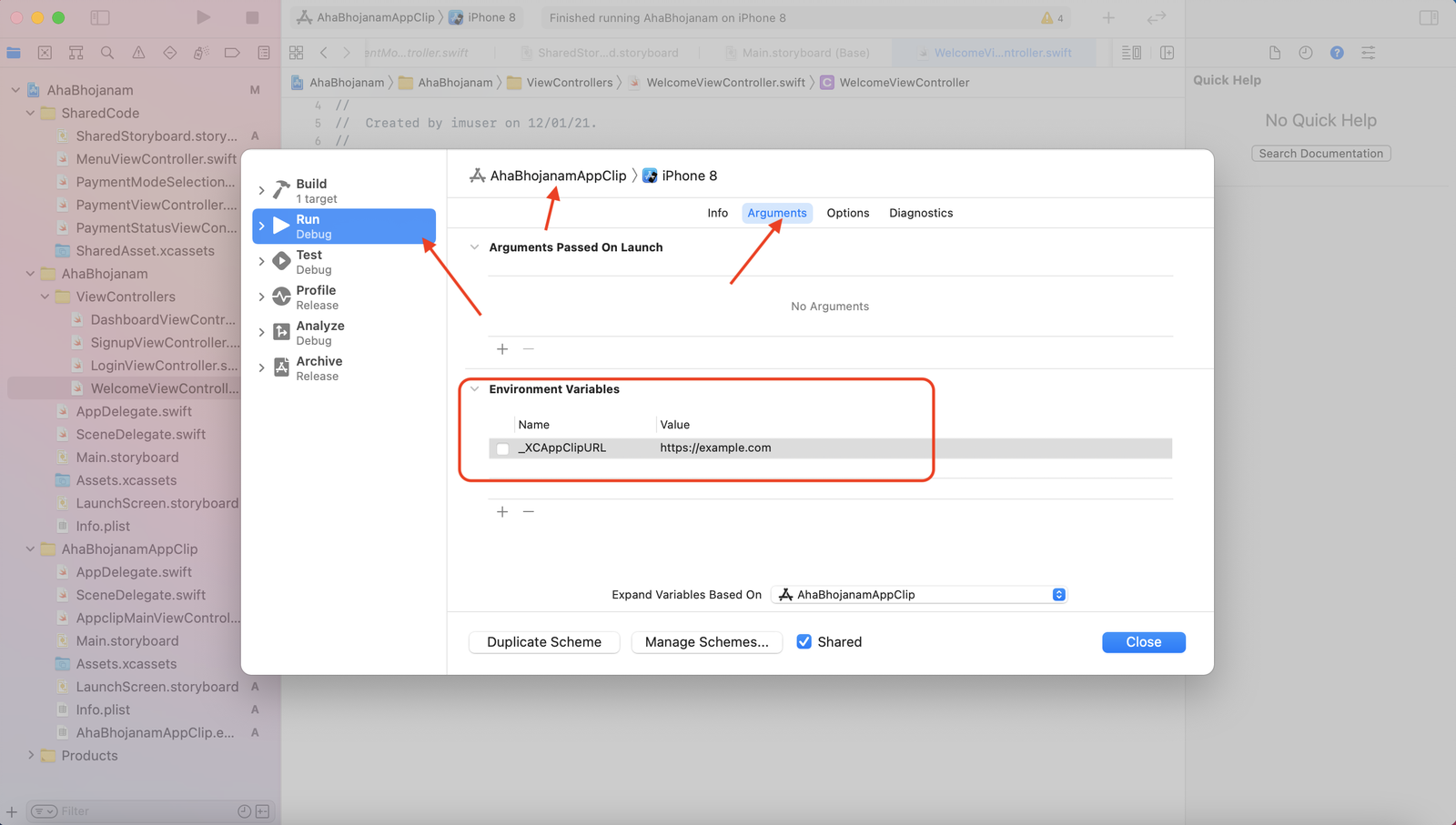Enable the _XCAppClipURL variable checkbox

point(502,448)
